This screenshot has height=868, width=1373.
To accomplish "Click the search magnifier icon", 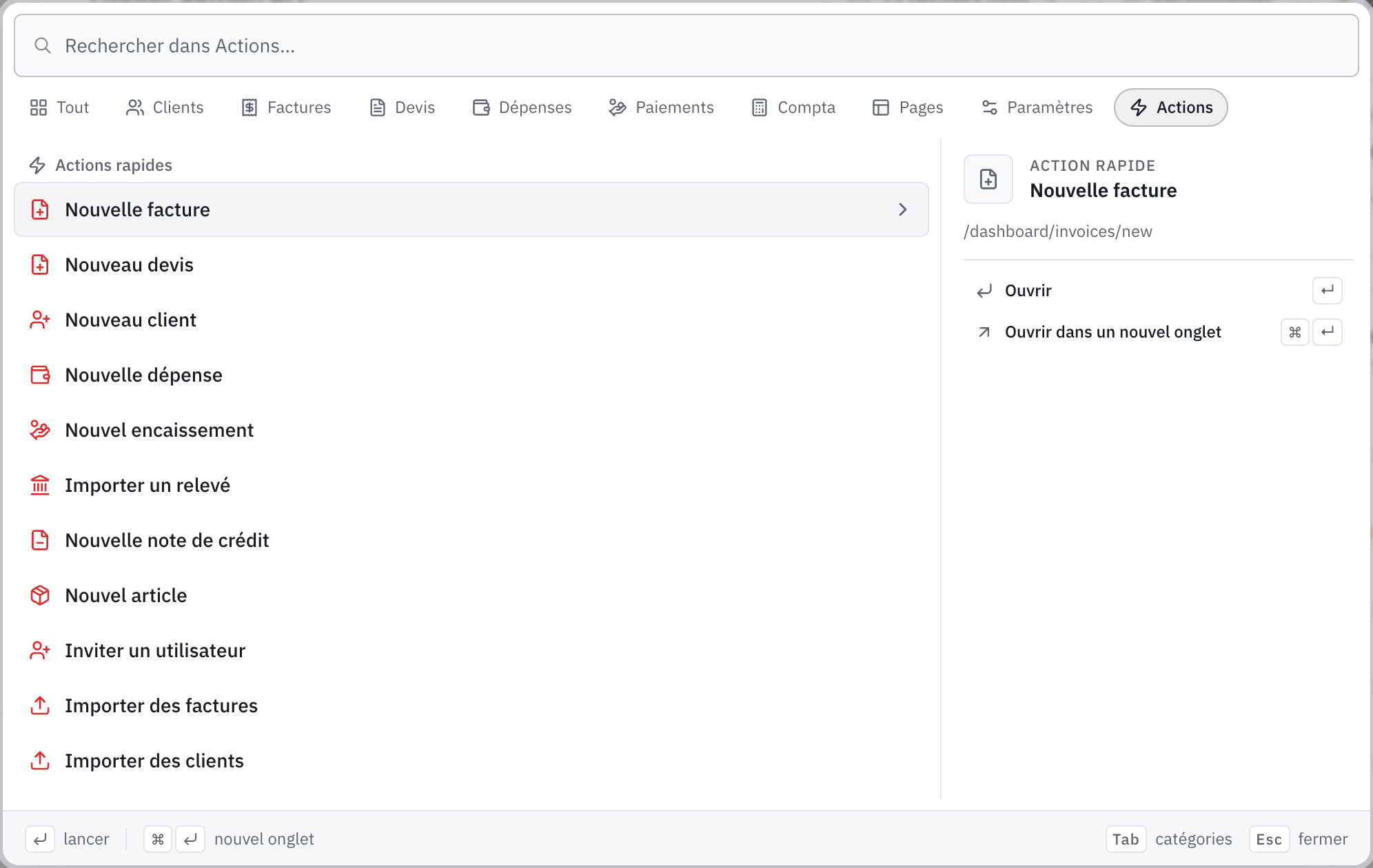I will pos(43,45).
